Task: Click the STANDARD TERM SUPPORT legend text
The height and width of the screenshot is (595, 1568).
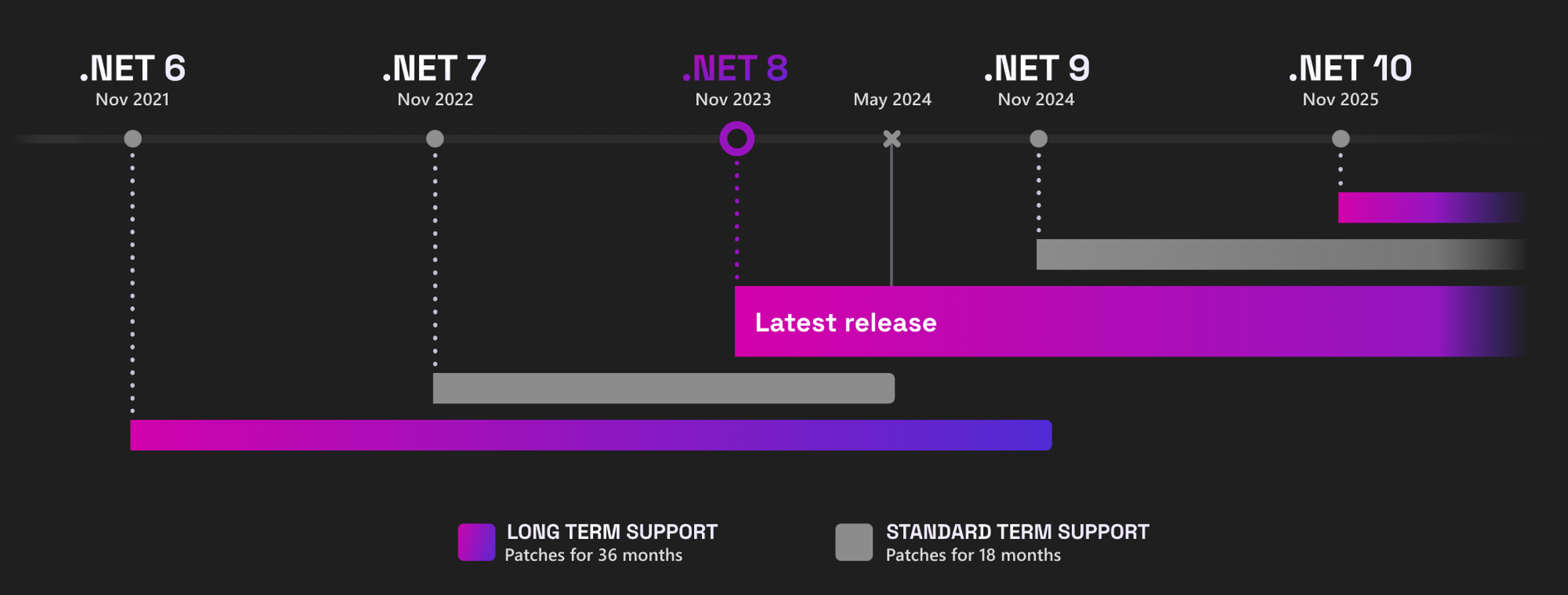Action: 1017,532
